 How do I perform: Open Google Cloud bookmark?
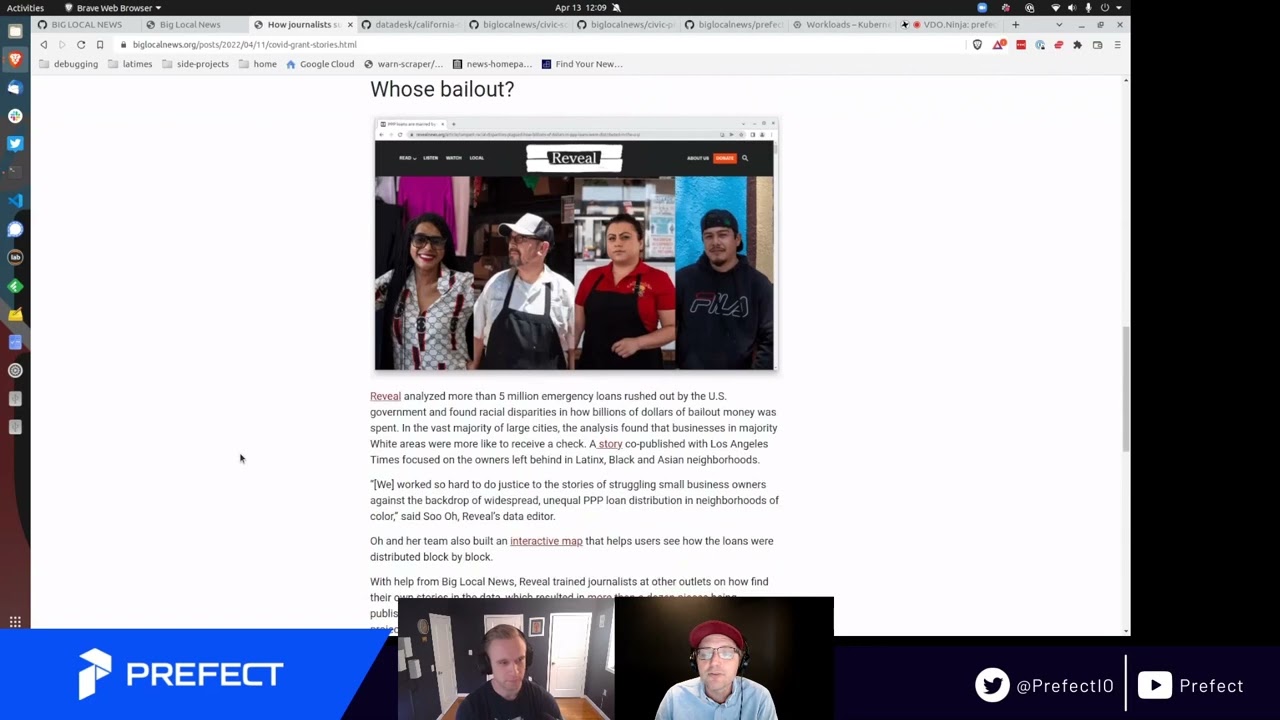[320, 64]
